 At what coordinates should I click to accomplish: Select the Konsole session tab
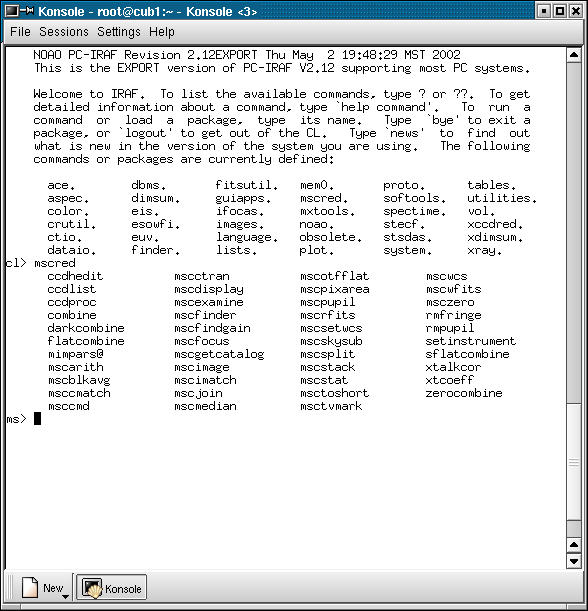point(111,587)
